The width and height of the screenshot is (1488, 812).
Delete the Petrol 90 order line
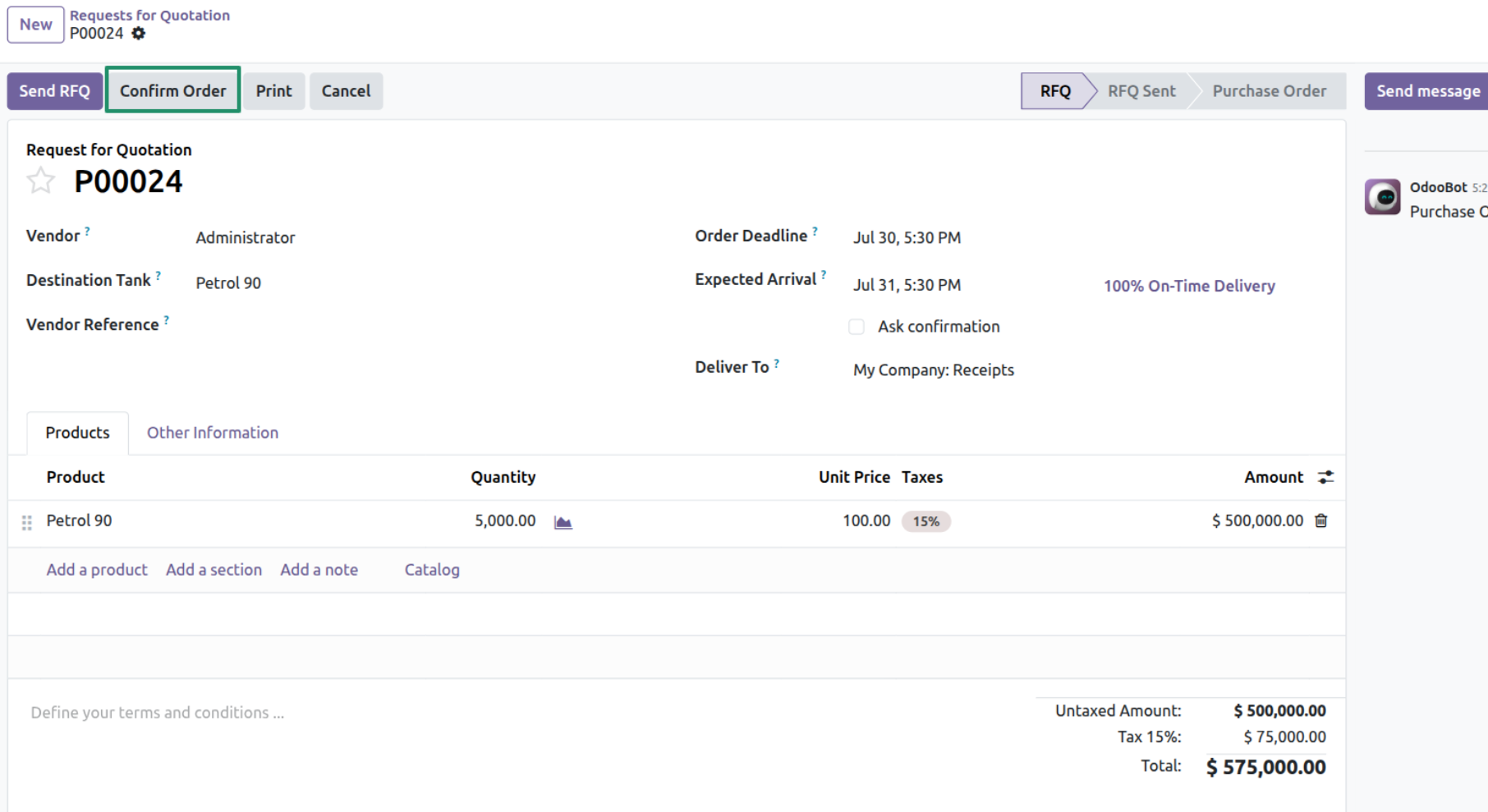pos(1321,521)
